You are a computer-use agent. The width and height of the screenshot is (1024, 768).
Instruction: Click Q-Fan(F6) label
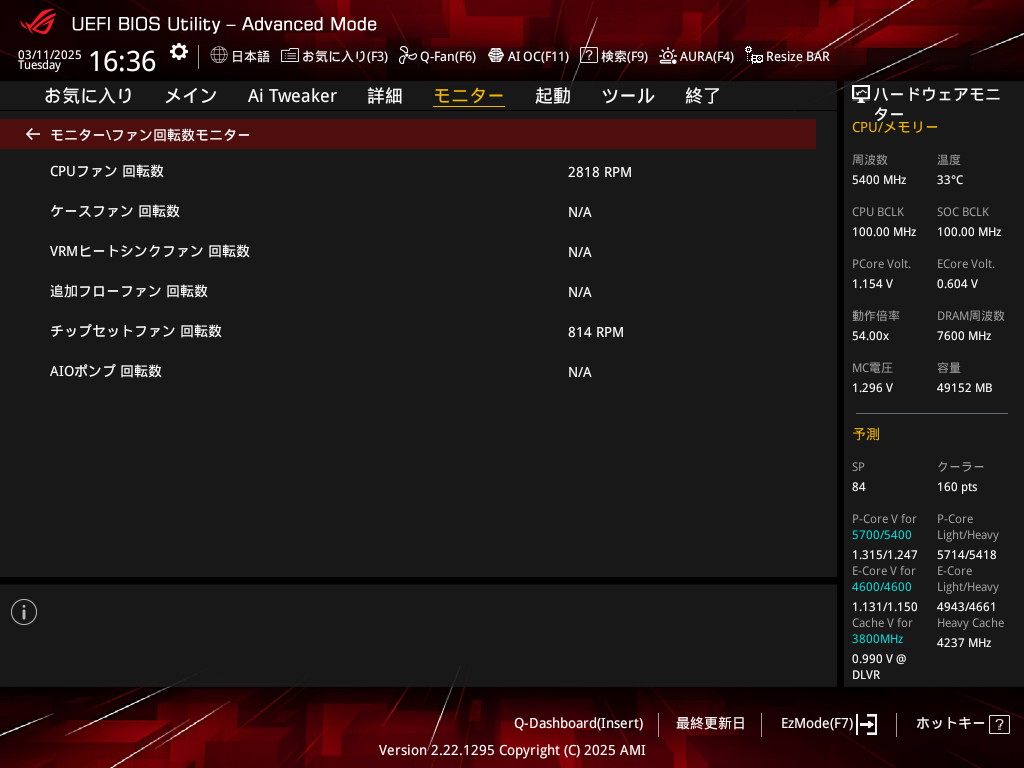tap(448, 56)
